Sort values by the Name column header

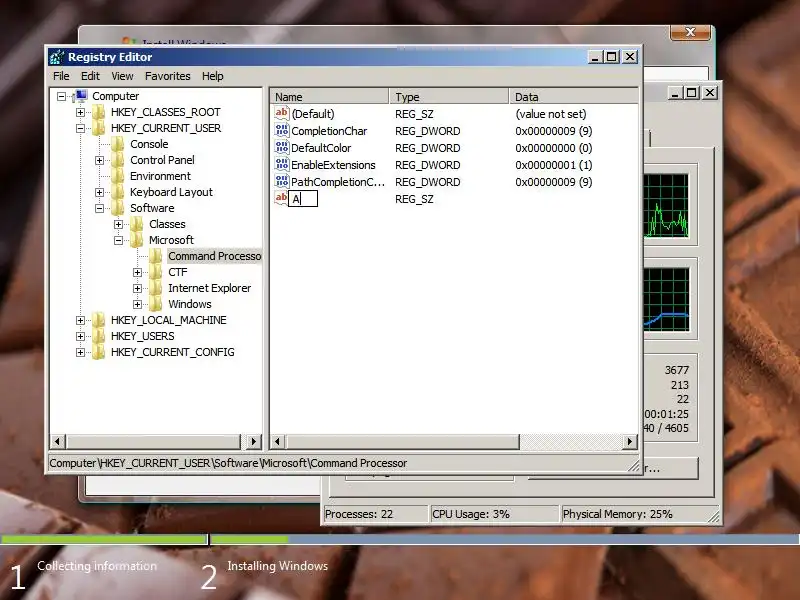(330, 96)
